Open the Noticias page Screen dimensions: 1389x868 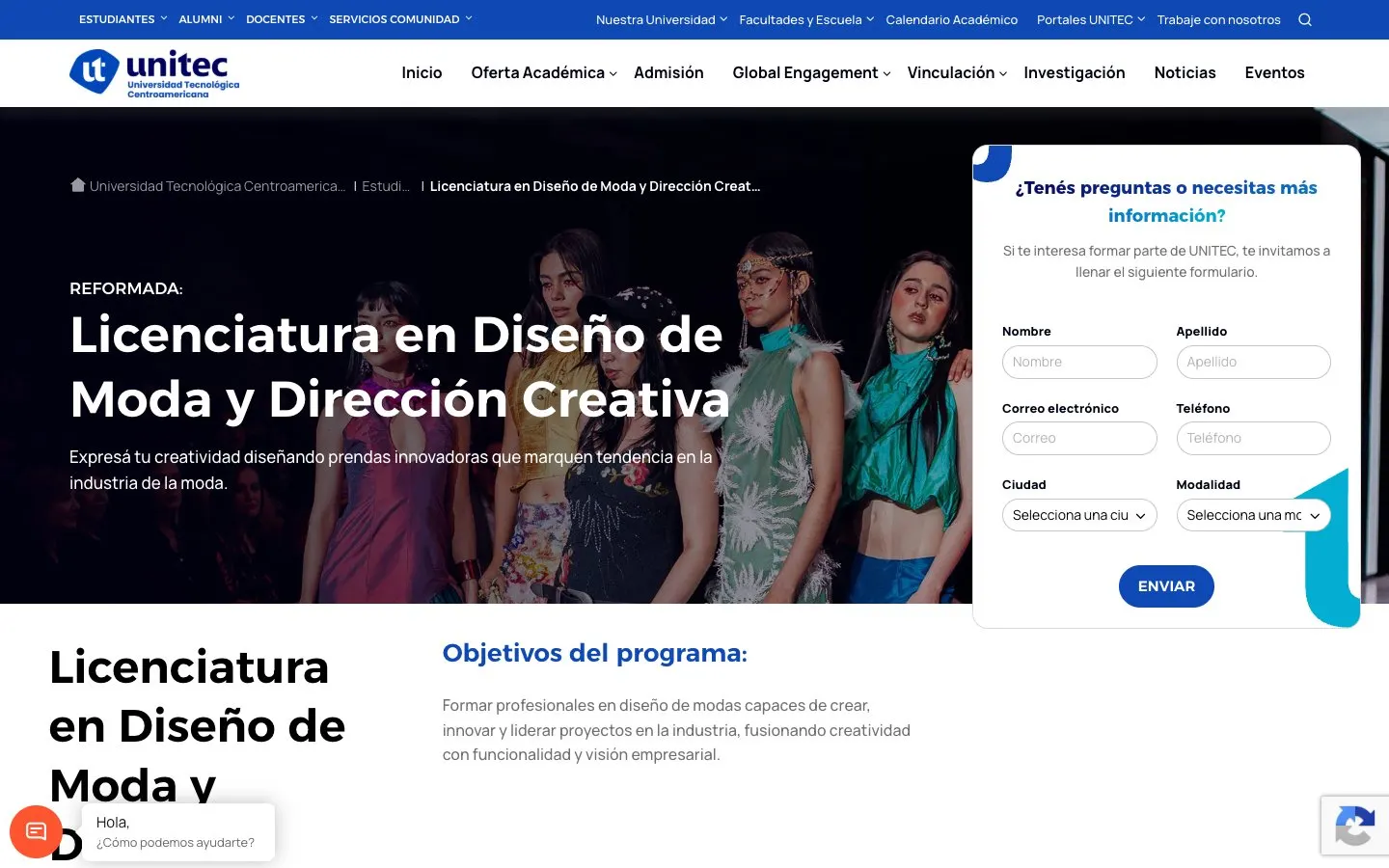(x=1185, y=72)
